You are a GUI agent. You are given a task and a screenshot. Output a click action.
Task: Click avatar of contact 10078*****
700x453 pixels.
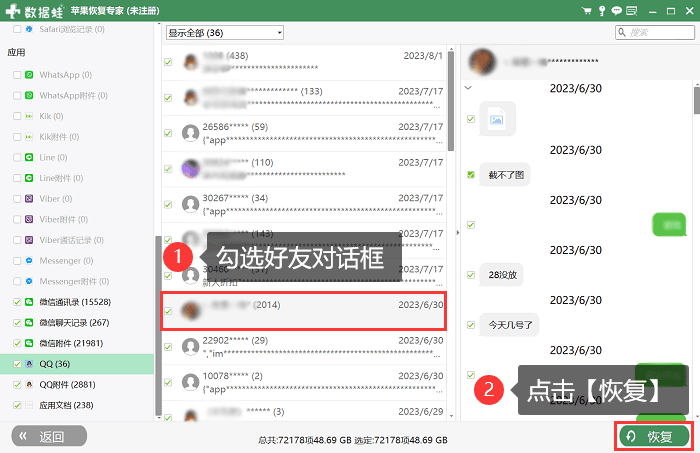[191, 382]
